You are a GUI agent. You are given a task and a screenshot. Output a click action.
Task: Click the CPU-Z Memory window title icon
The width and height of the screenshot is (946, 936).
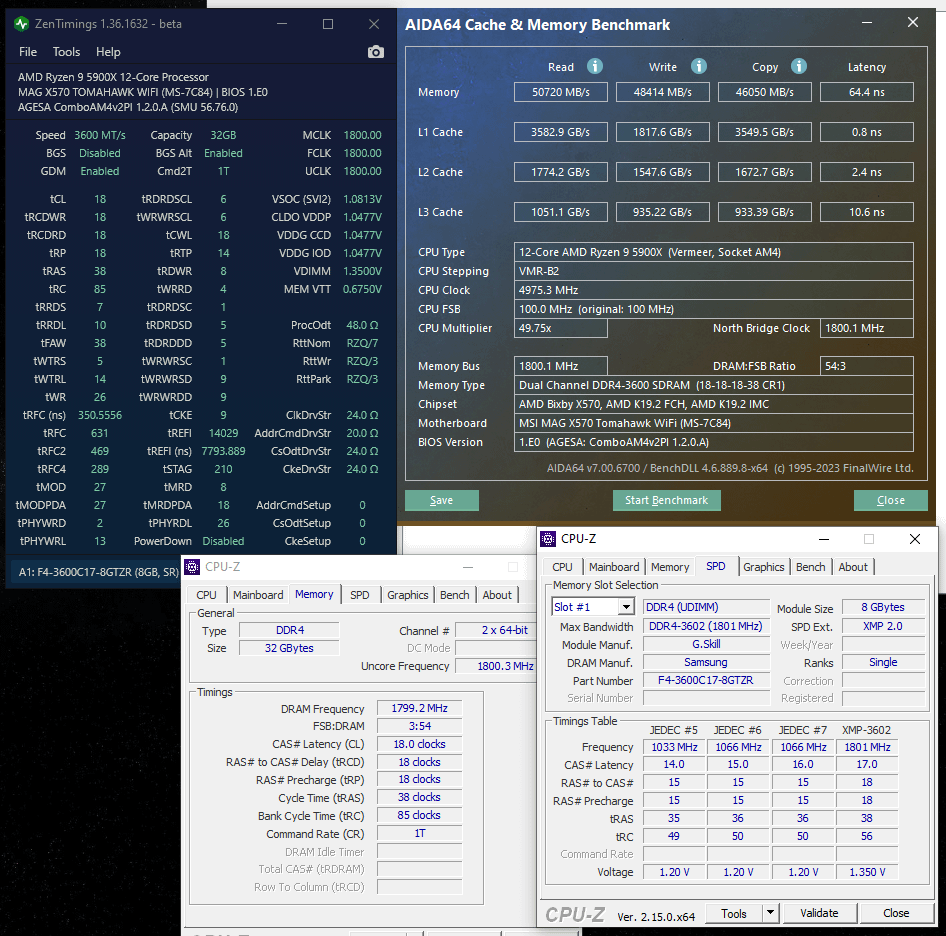click(192, 566)
